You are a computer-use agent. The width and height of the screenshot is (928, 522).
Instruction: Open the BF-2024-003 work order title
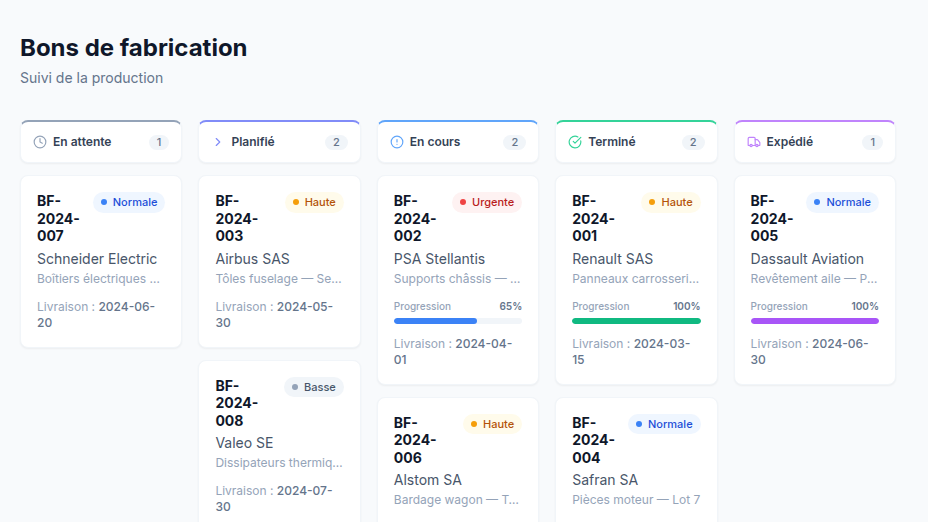237,218
